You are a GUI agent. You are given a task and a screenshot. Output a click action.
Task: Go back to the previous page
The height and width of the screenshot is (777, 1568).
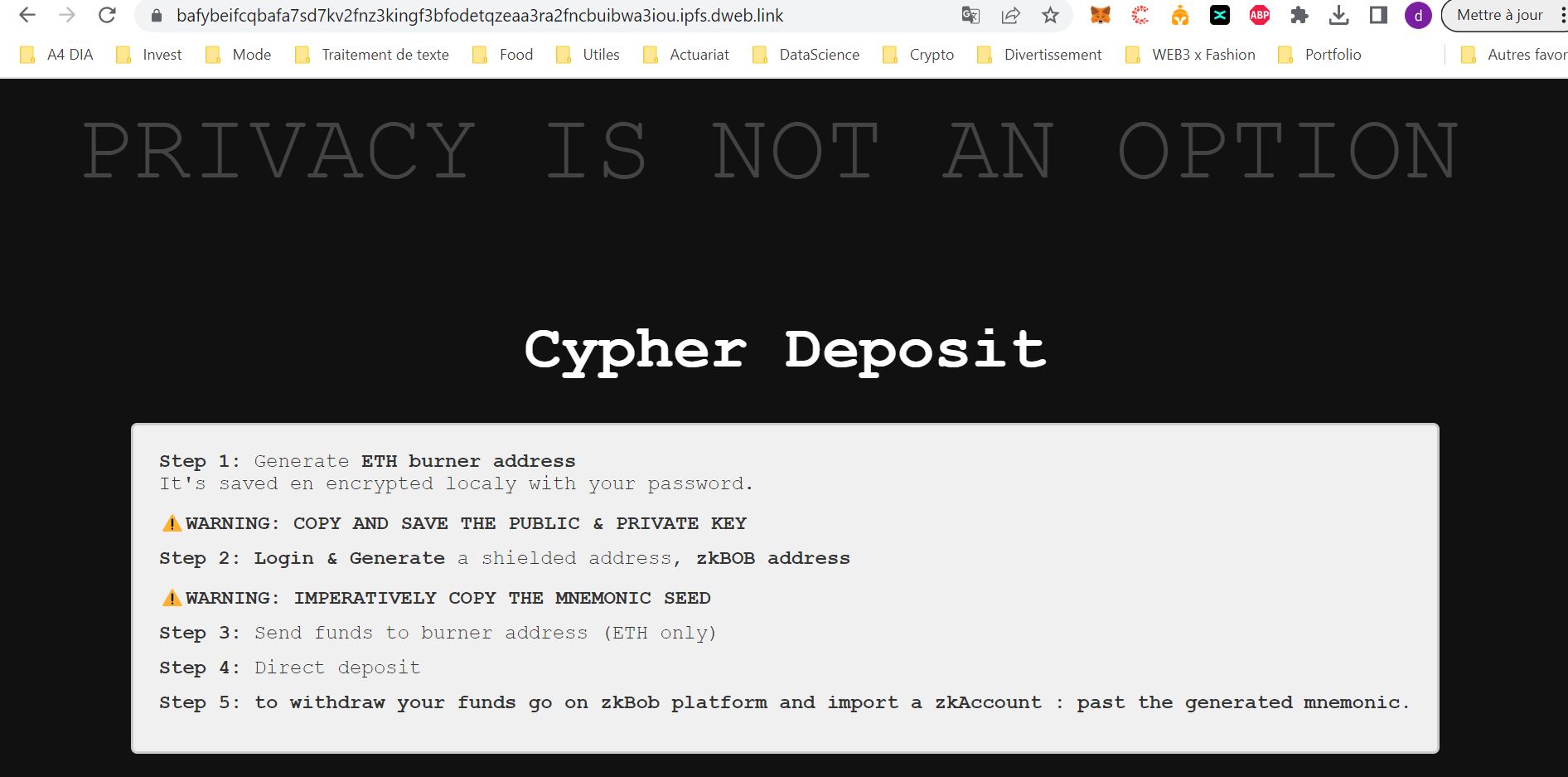(27, 15)
